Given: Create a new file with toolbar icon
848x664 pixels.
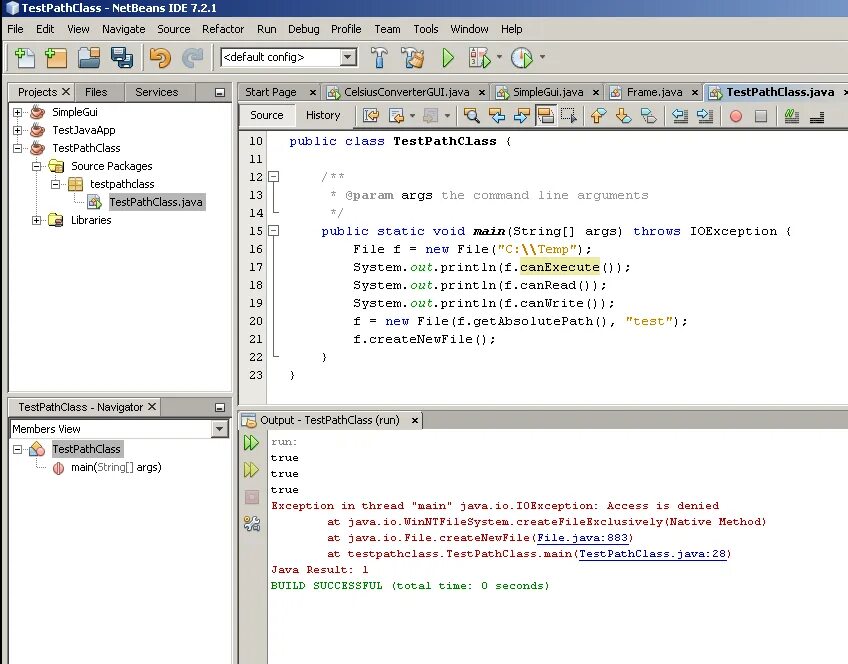Looking at the screenshot, I should [x=24, y=57].
